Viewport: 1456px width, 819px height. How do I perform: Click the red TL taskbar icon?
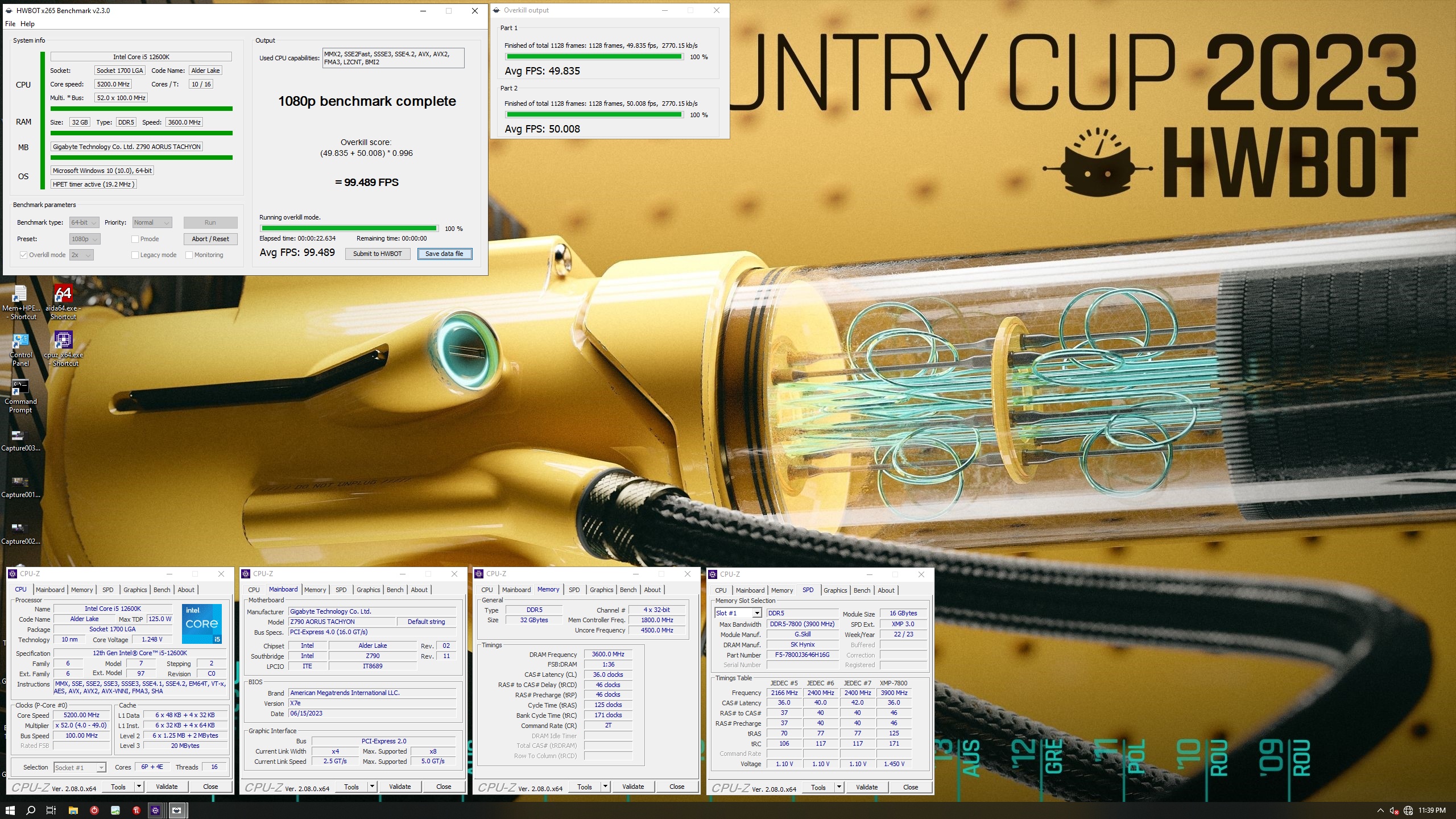136,810
